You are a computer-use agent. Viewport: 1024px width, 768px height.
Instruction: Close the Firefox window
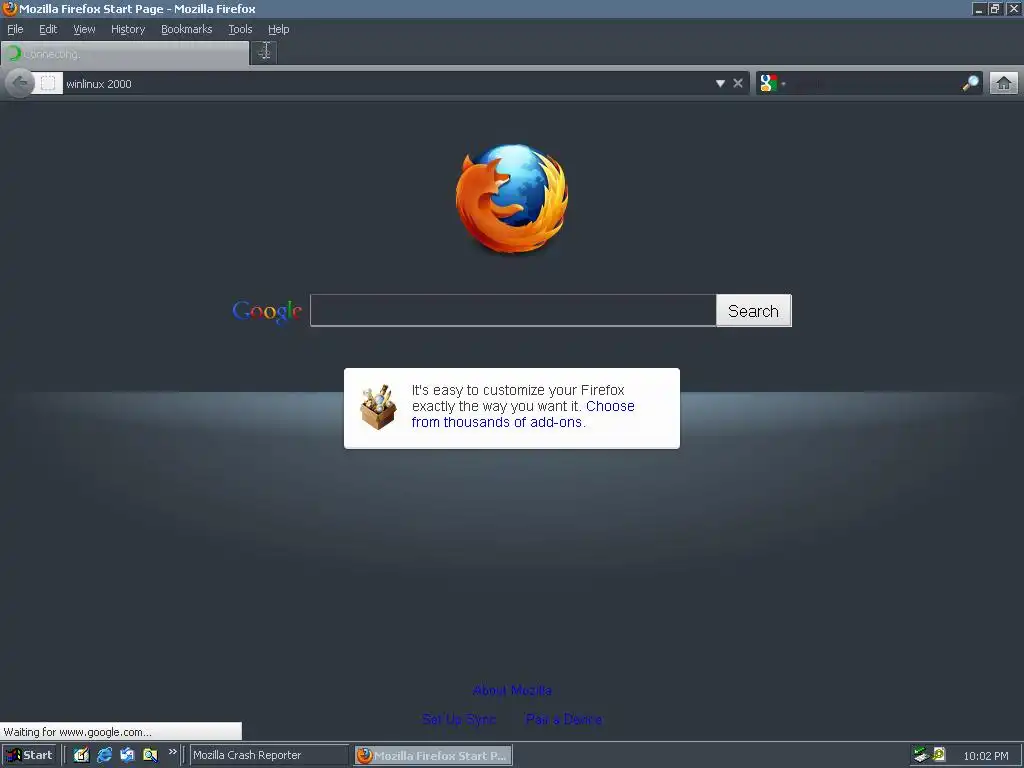(1013, 9)
